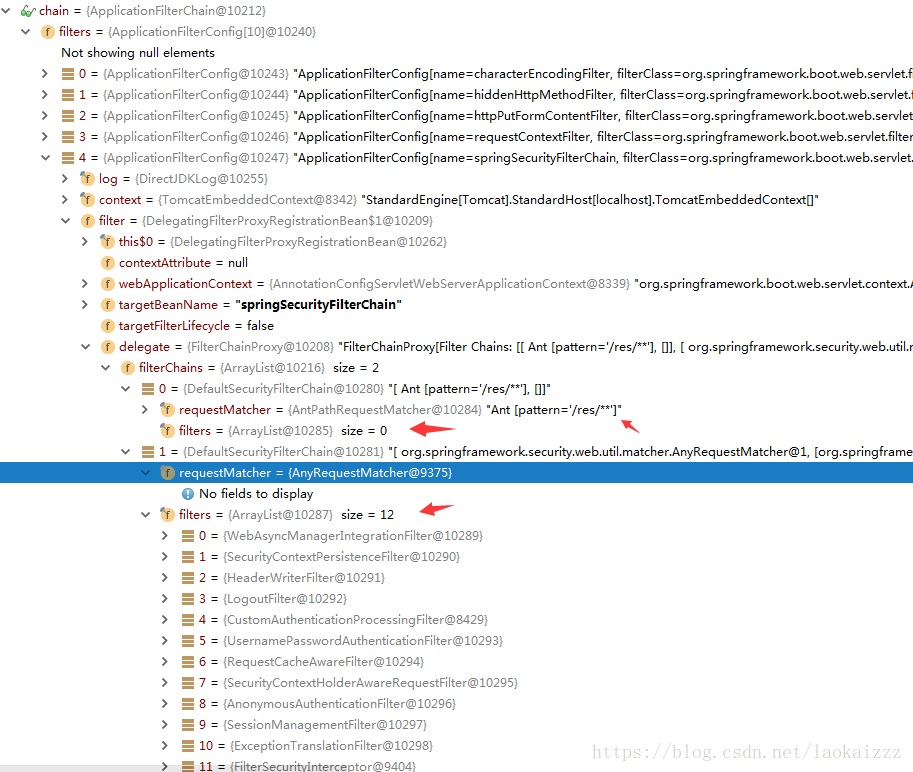
Task: Click field icon beside delegate
Action: pyautogui.click(x=108, y=346)
